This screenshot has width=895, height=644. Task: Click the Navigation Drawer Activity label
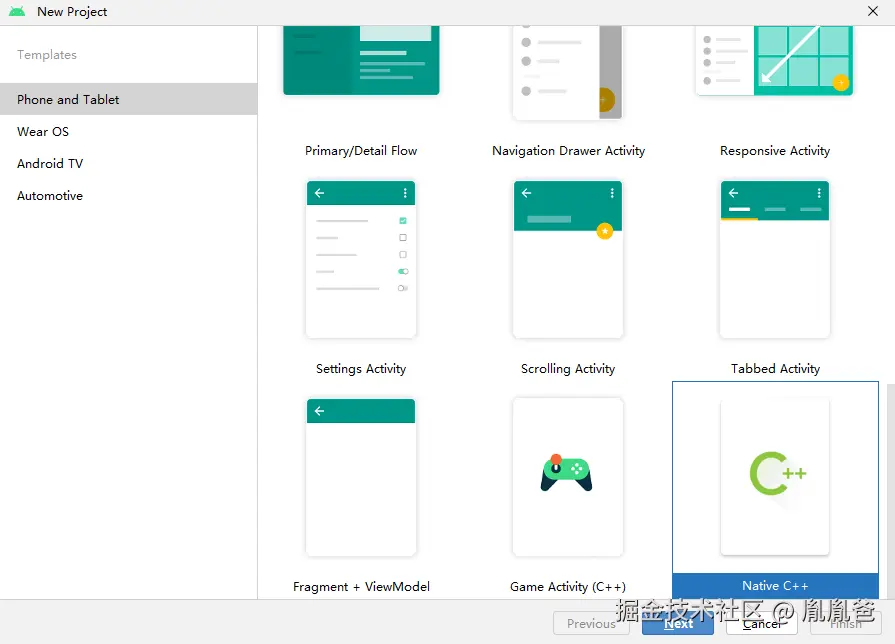coord(569,151)
